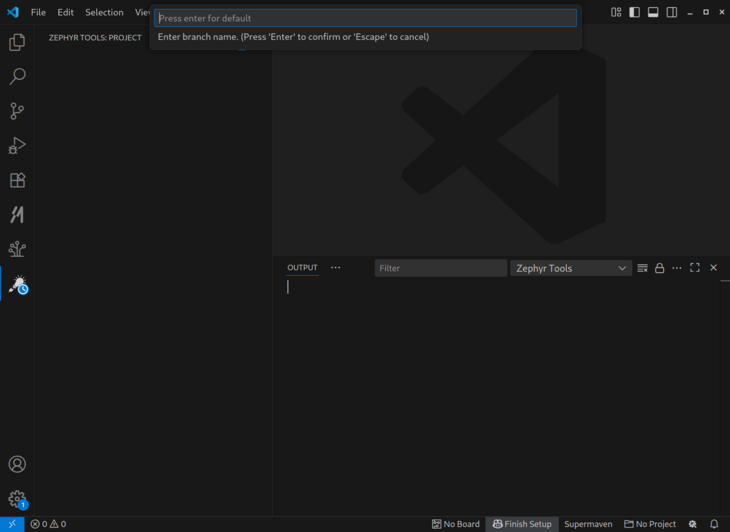The width and height of the screenshot is (730, 532).
Task: Toggle the output auto-scroll lock
Action: (x=659, y=268)
